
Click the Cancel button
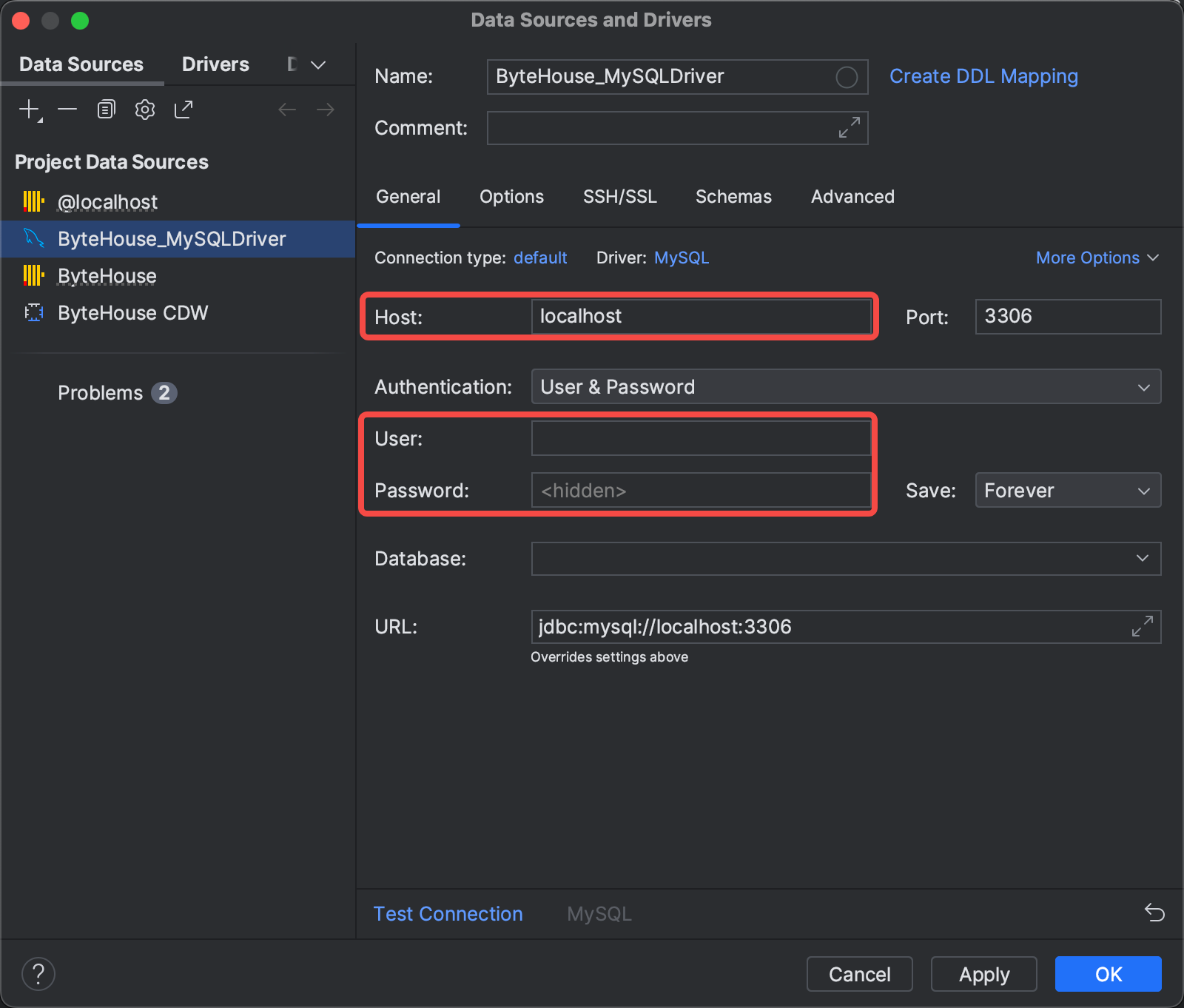[x=859, y=974]
